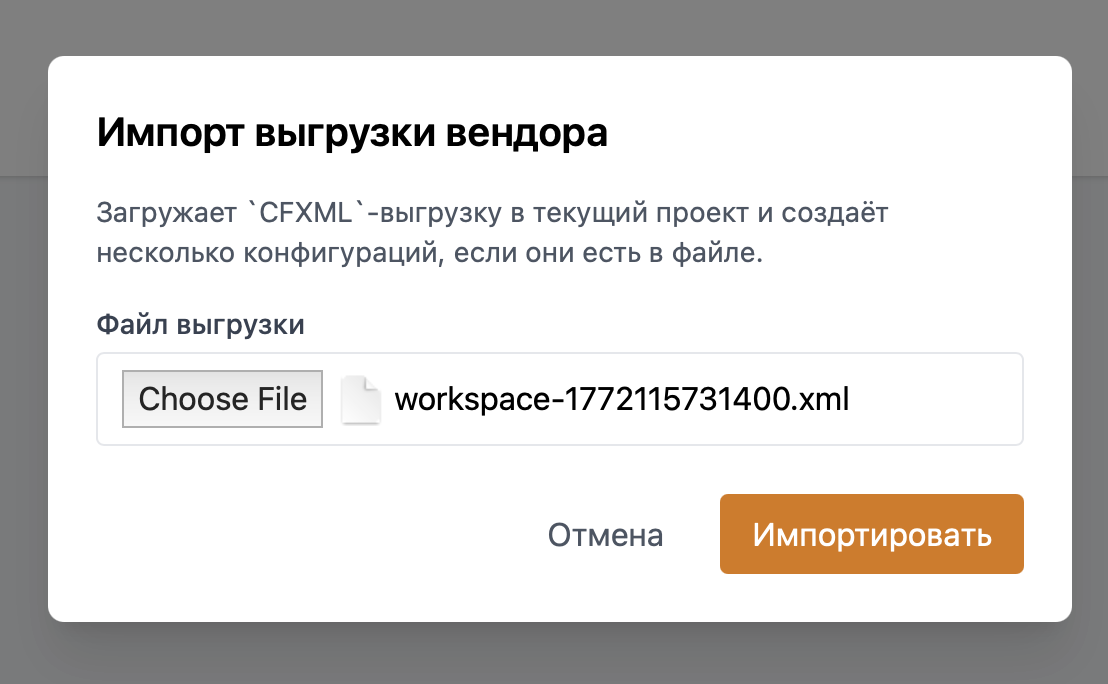Image resolution: width=1108 pixels, height=684 pixels.
Task: Cancel the import with Отмена
Action: click(605, 535)
